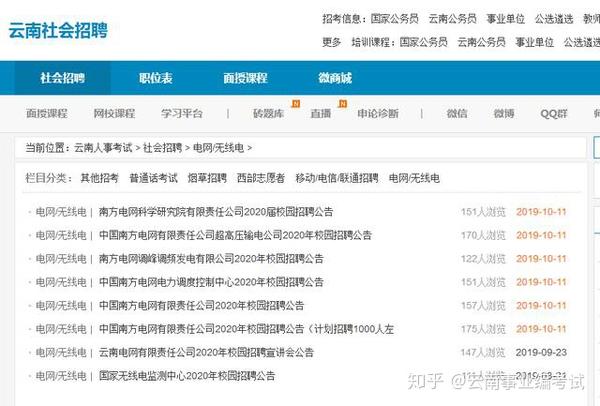Open the 微信 link
Viewport: 600px width, 406px height.
457,113
